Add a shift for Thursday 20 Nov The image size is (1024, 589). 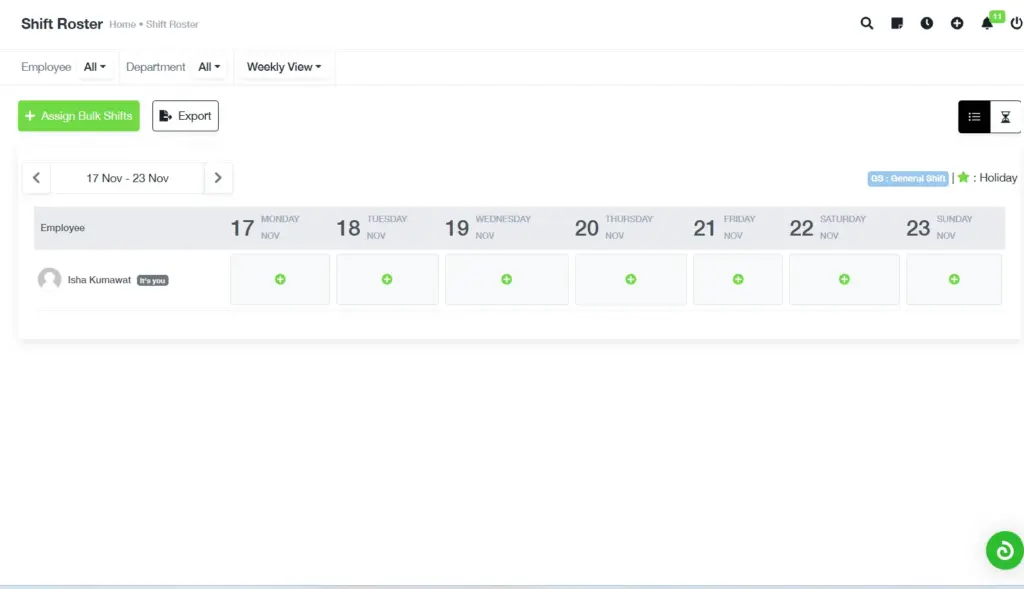[x=630, y=279]
